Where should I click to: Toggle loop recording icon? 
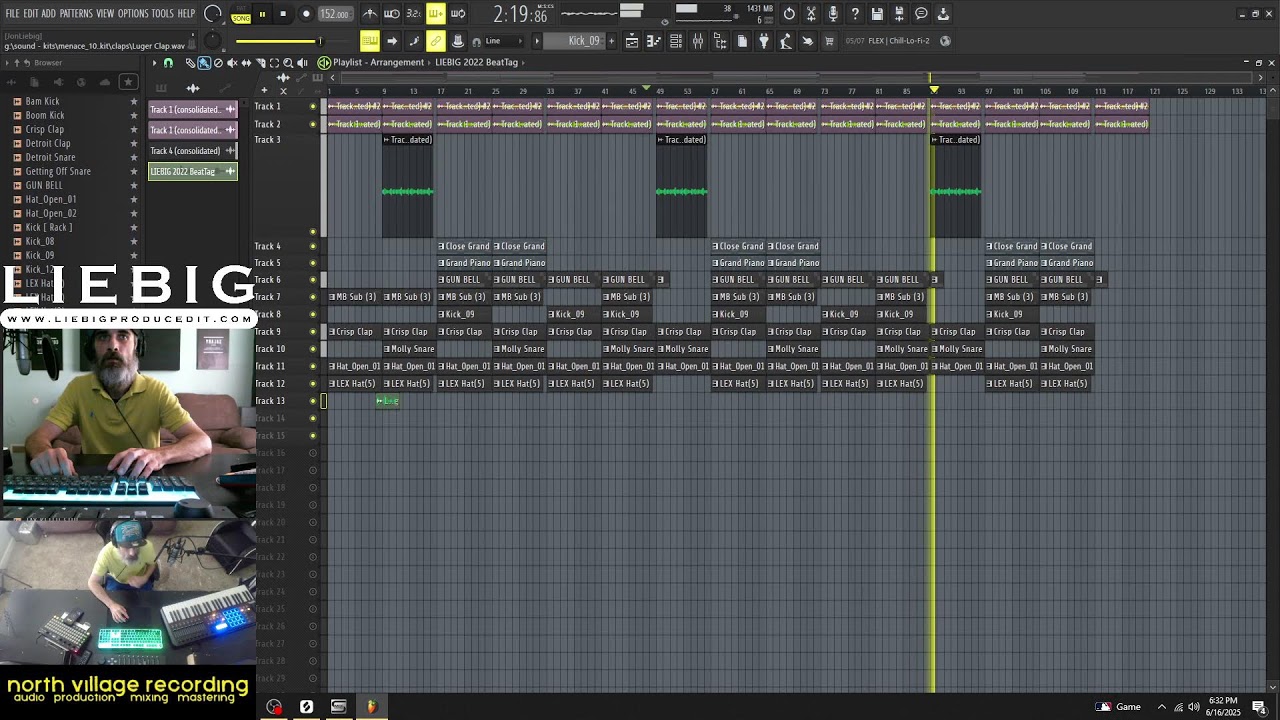click(x=458, y=14)
